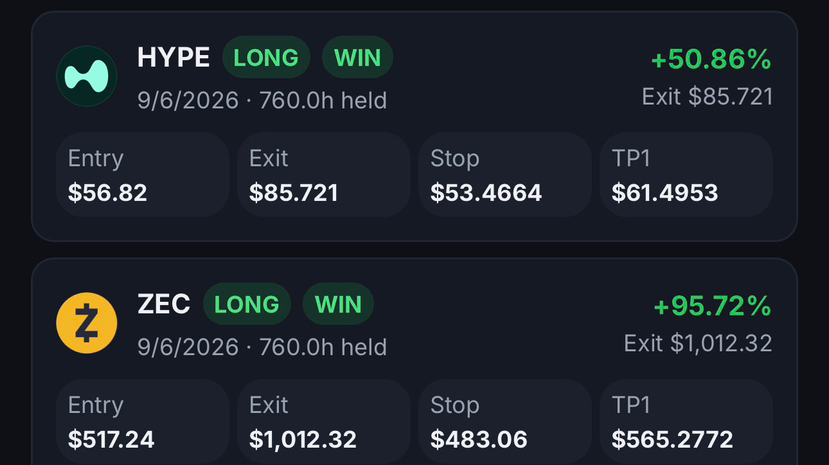The image size is (829, 465).
Task: Open the ZEC trade title
Action: point(164,304)
